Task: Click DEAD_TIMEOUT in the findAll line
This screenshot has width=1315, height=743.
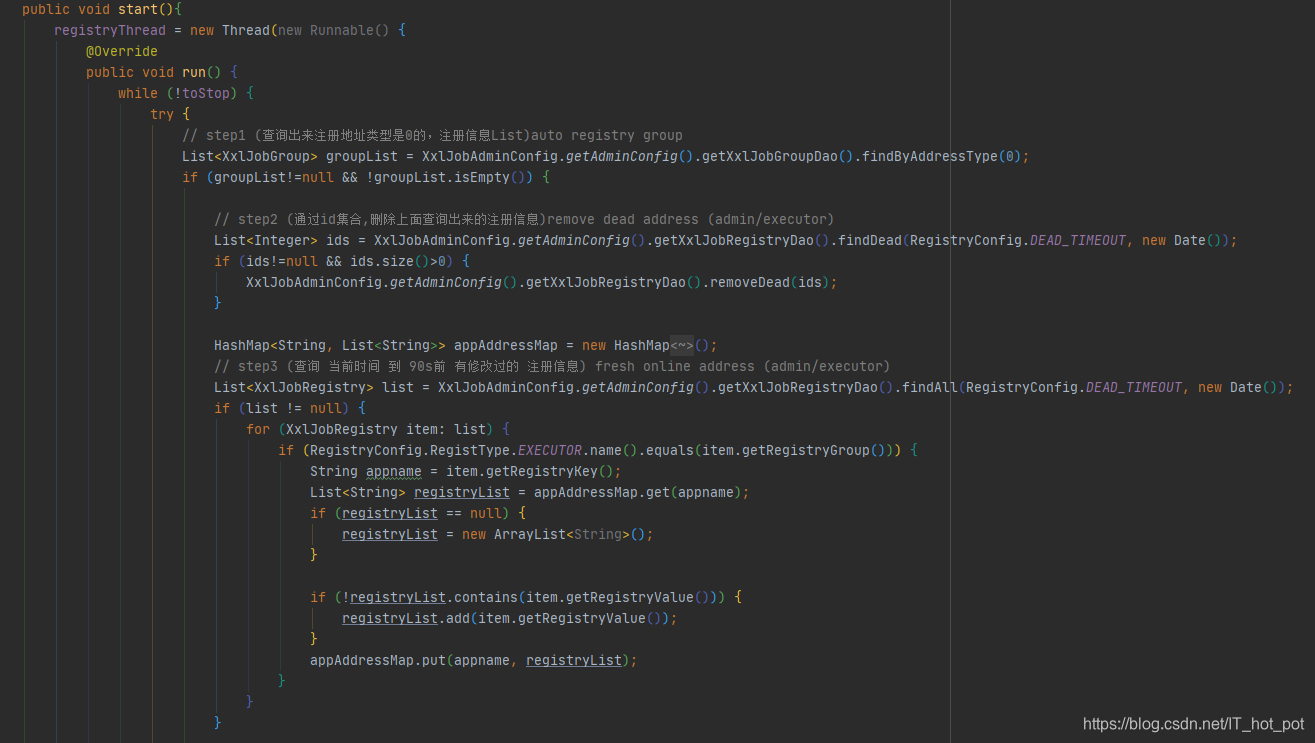Action: click(x=1134, y=387)
